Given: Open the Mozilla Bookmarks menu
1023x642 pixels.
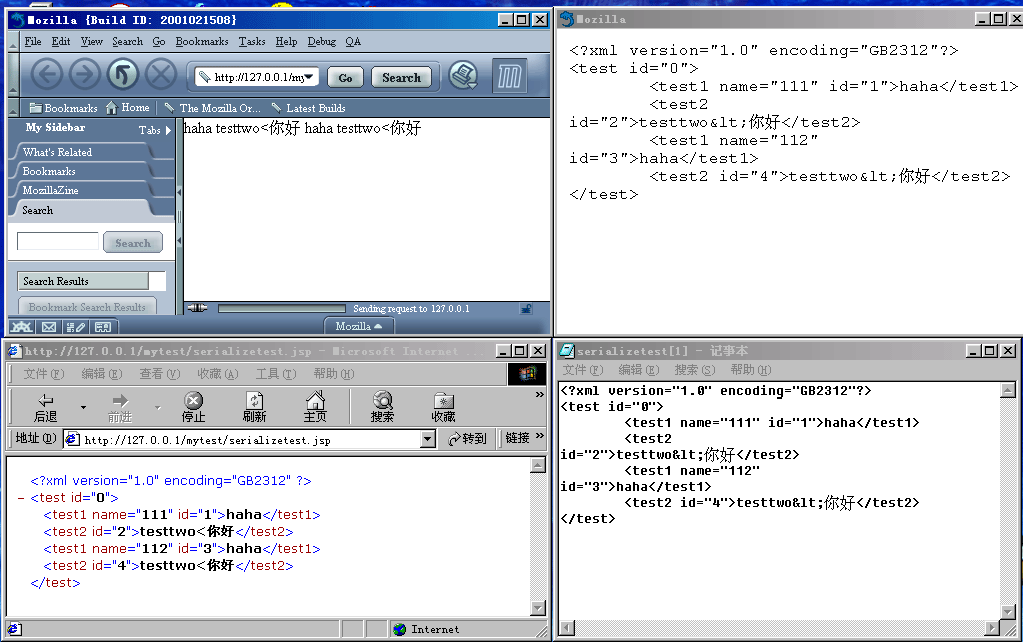Looking at the screenshot, I should click(x=202, y=42).
